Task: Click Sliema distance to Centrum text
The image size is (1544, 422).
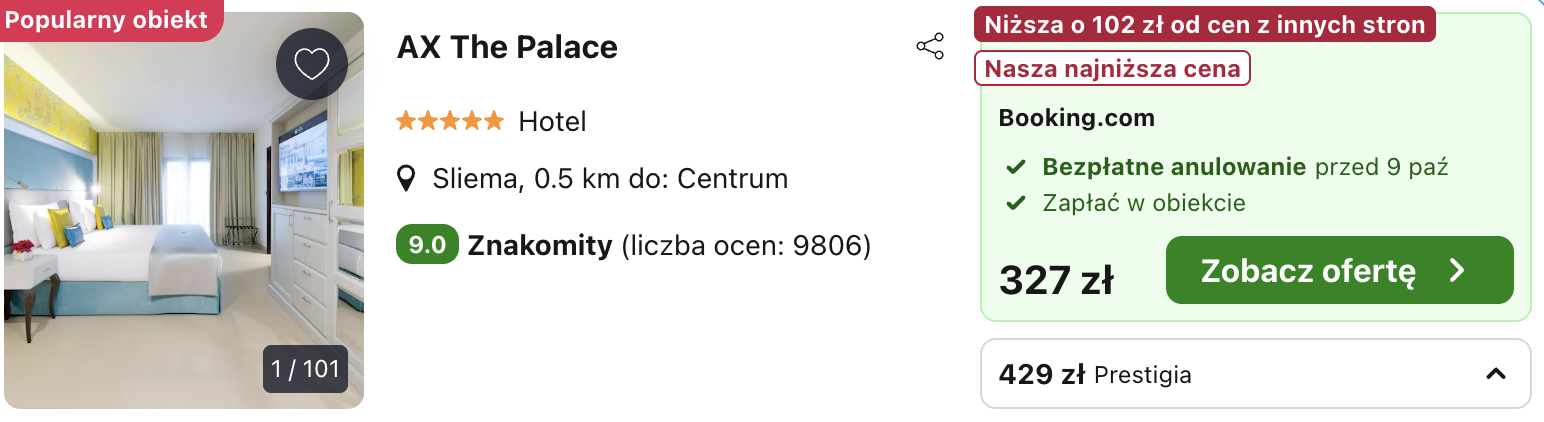Action: (610, 179)
